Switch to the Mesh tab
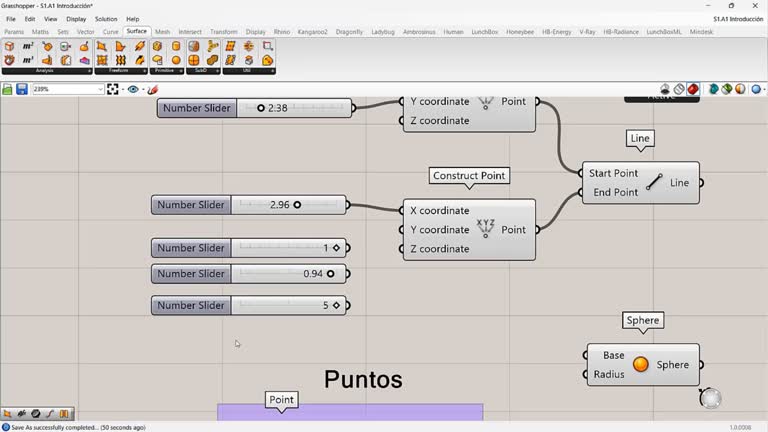This screenshot has width=768, height=432. pos(162,32)
